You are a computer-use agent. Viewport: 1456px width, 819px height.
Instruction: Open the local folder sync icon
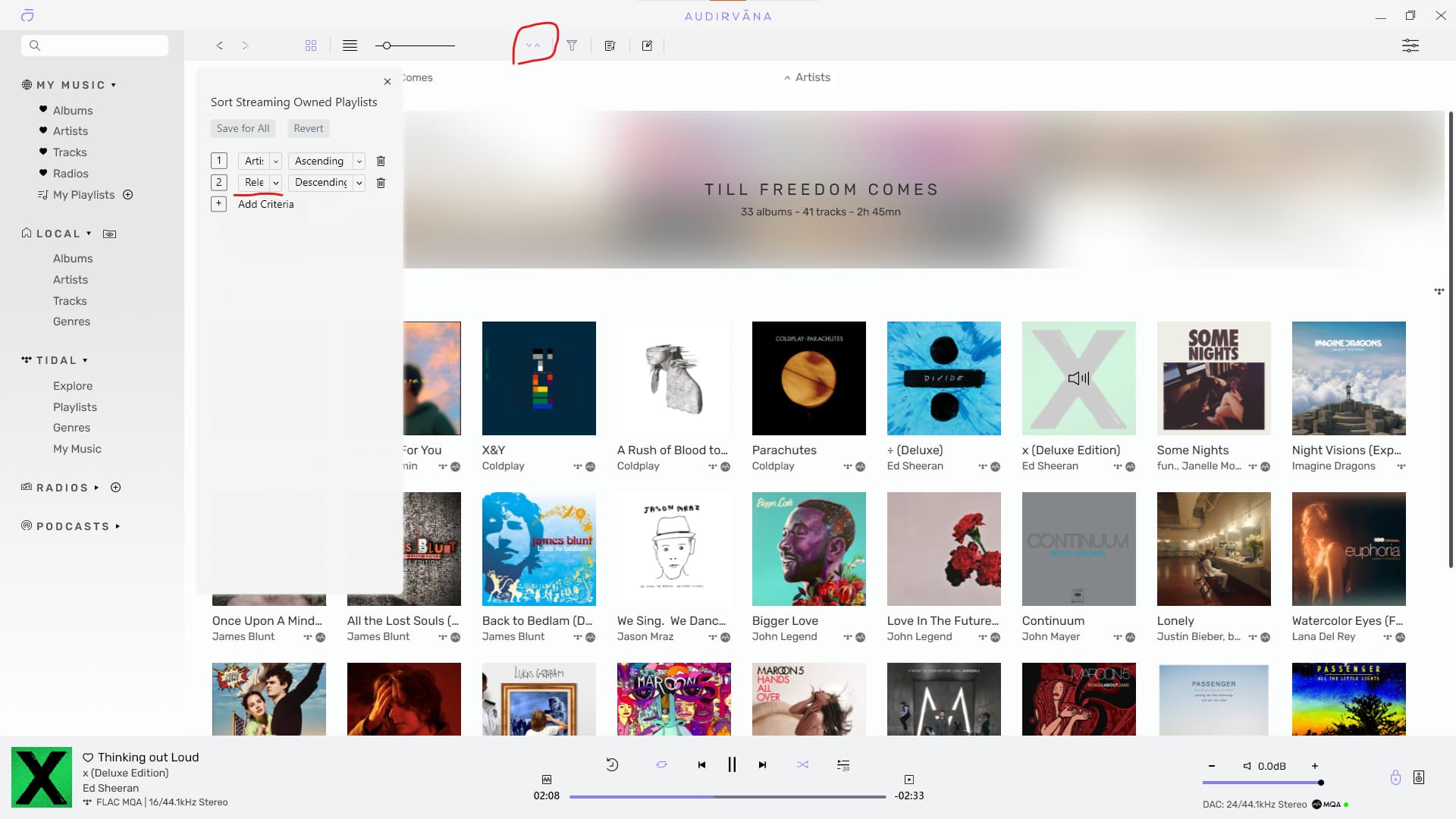click(x=109, y=234)
